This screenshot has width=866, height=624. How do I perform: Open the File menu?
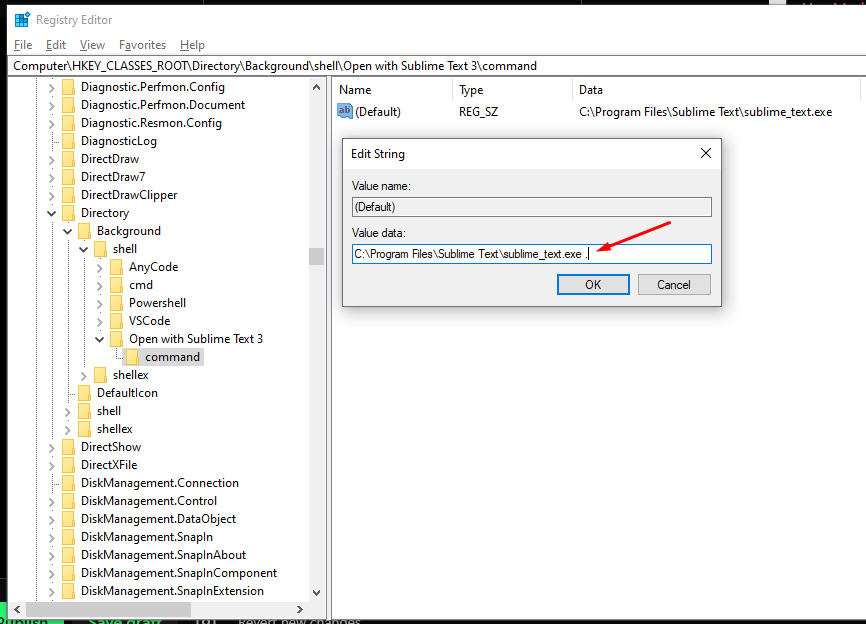23,45
